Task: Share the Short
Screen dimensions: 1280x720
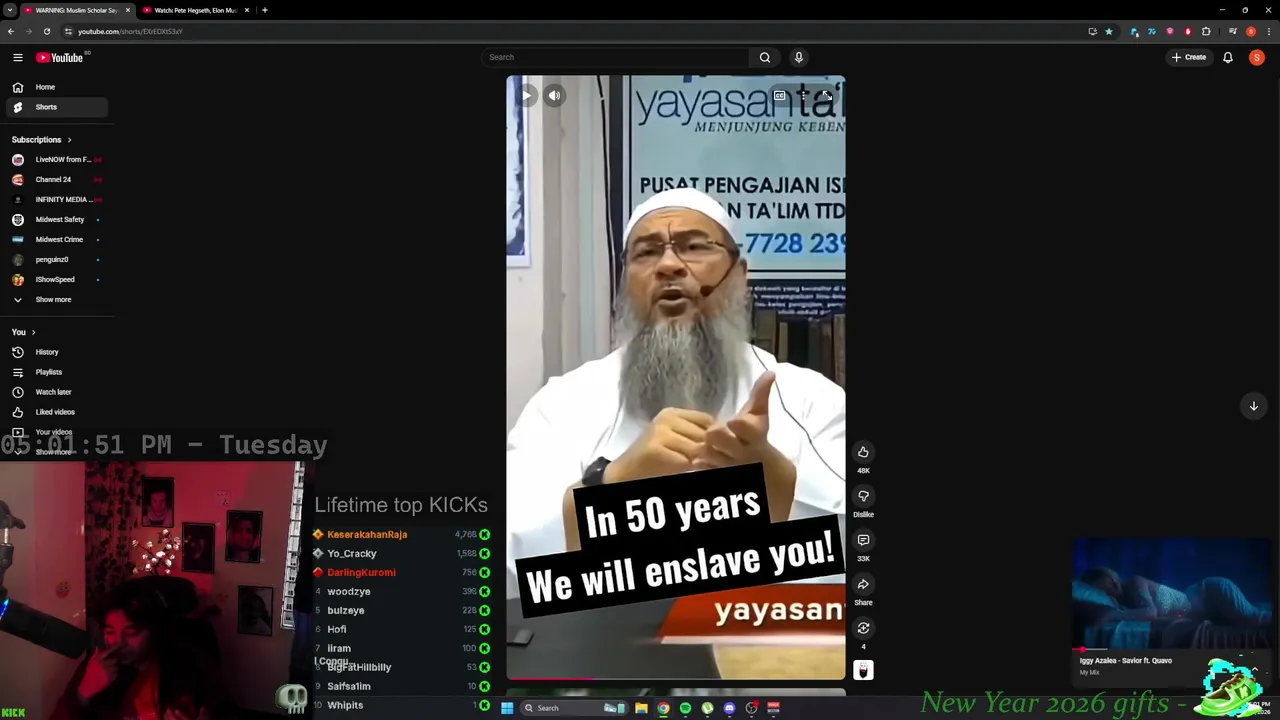Action: (x=863, y=584)
